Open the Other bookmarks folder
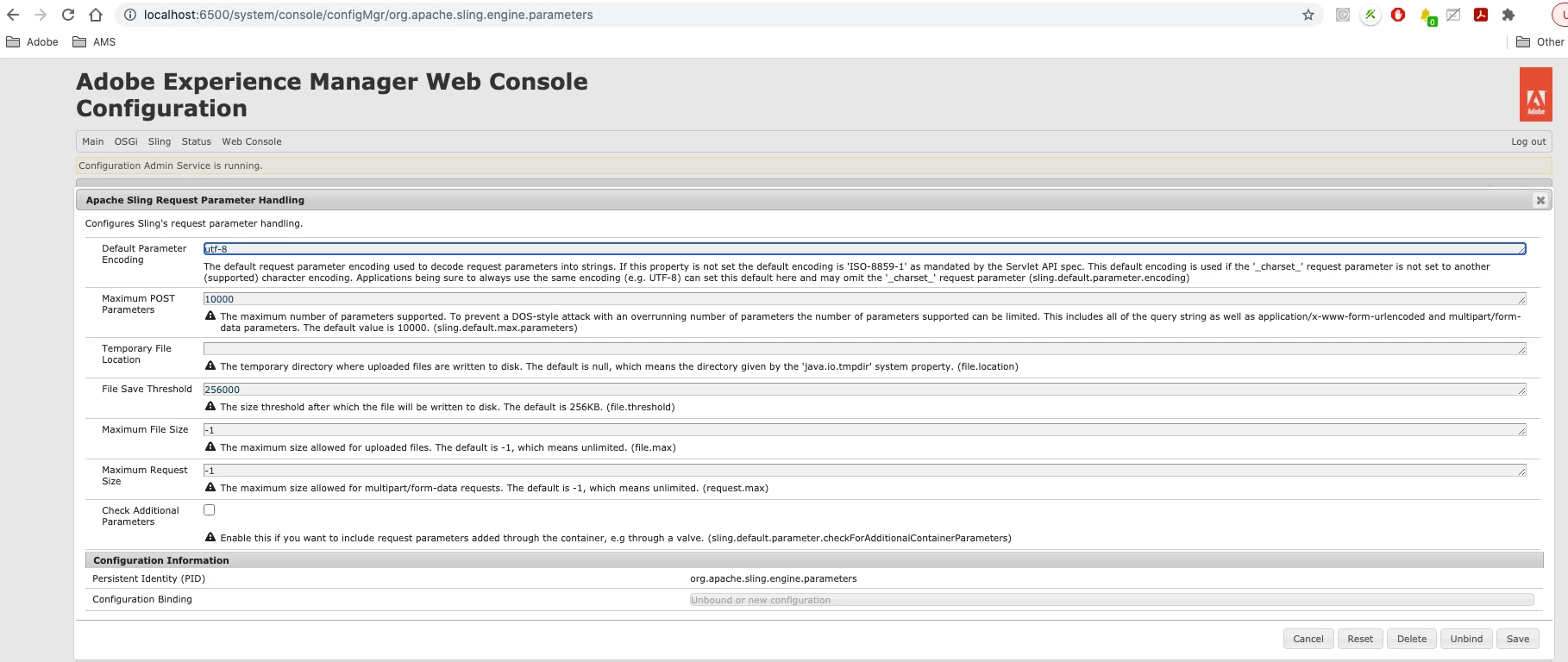The height and width of the screenshot is (662, 1568). point(1540,41)
